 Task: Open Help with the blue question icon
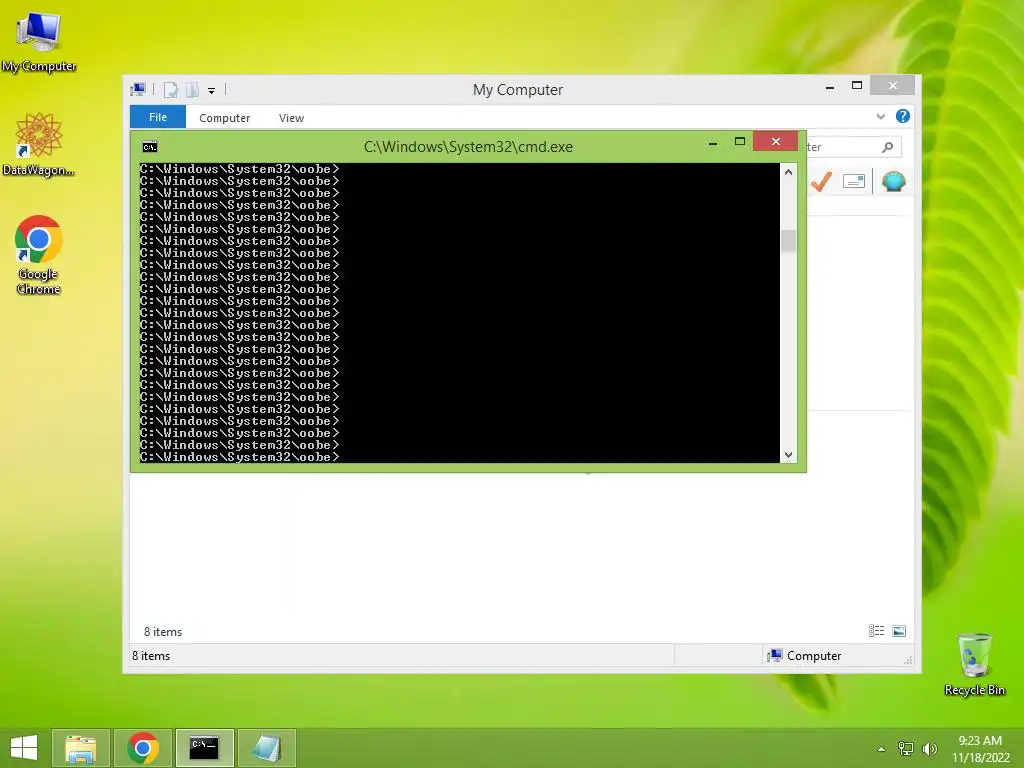[x=903, y=116]
